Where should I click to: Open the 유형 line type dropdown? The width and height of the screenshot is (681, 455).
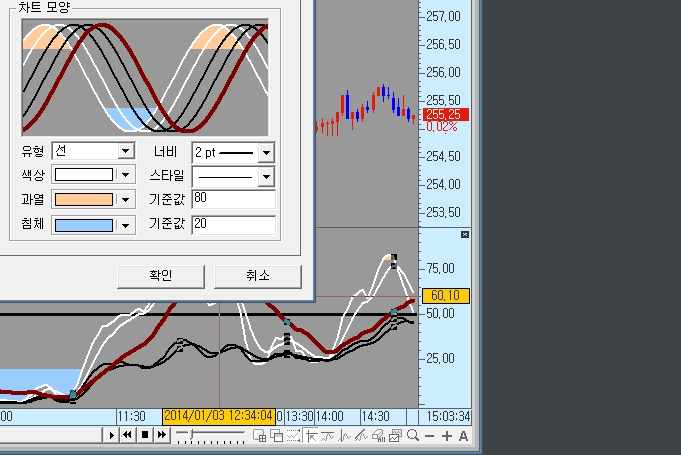[x=126, y=151]
